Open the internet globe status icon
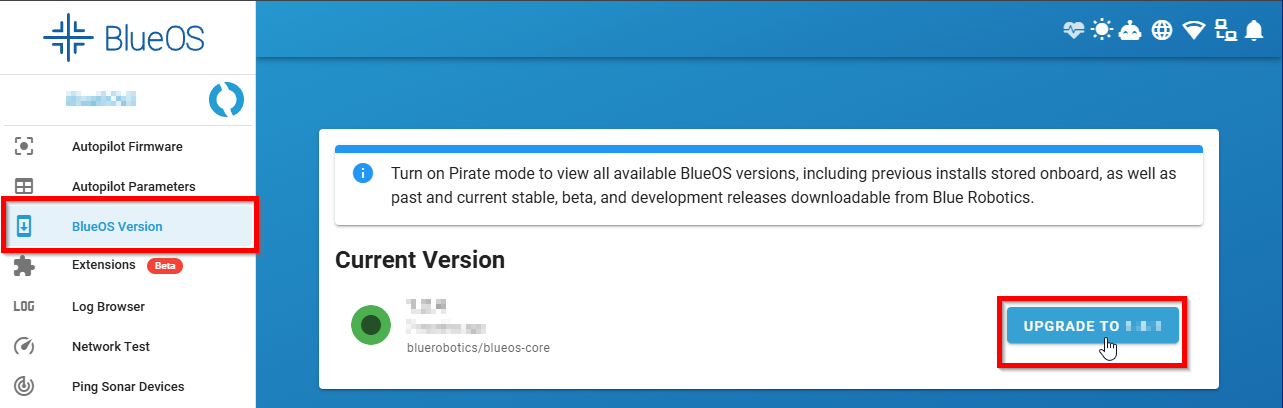 click(1162, 31)
